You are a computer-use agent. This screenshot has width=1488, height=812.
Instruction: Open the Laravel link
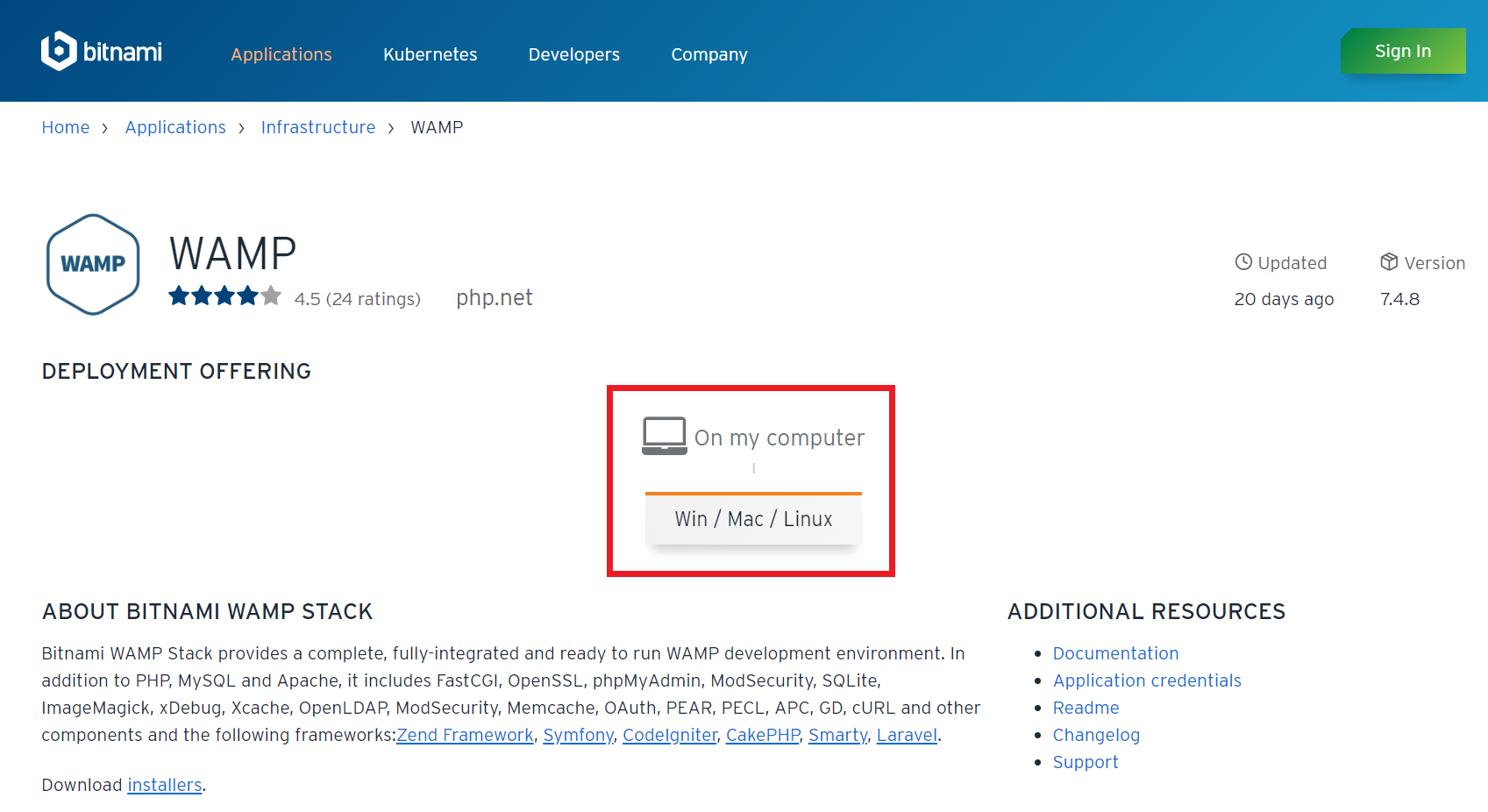907,735
